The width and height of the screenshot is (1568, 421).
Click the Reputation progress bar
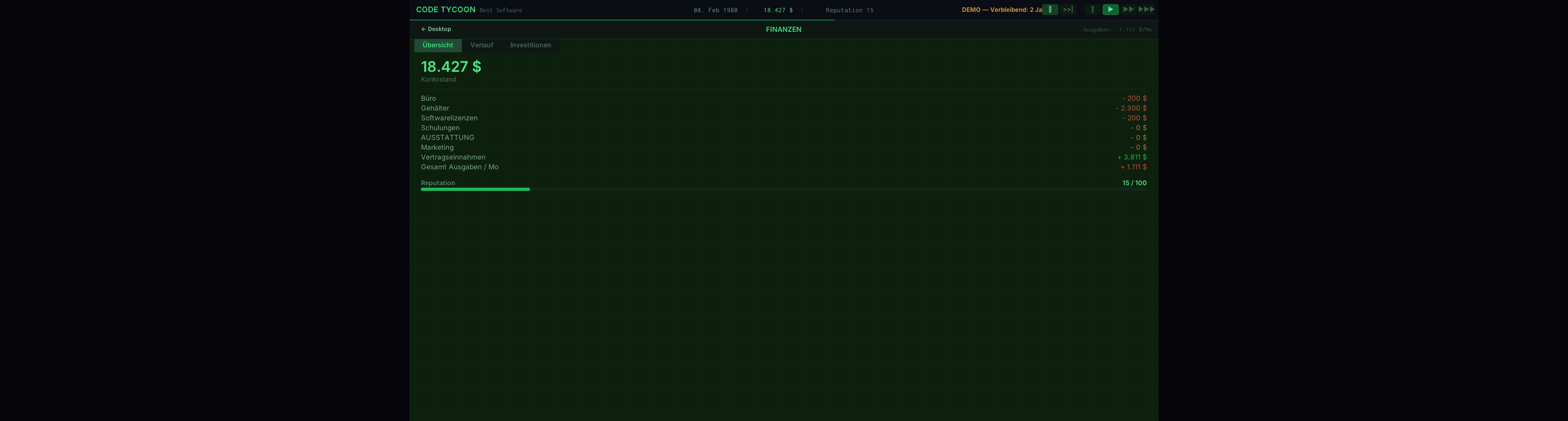click(x=784, y=189)
